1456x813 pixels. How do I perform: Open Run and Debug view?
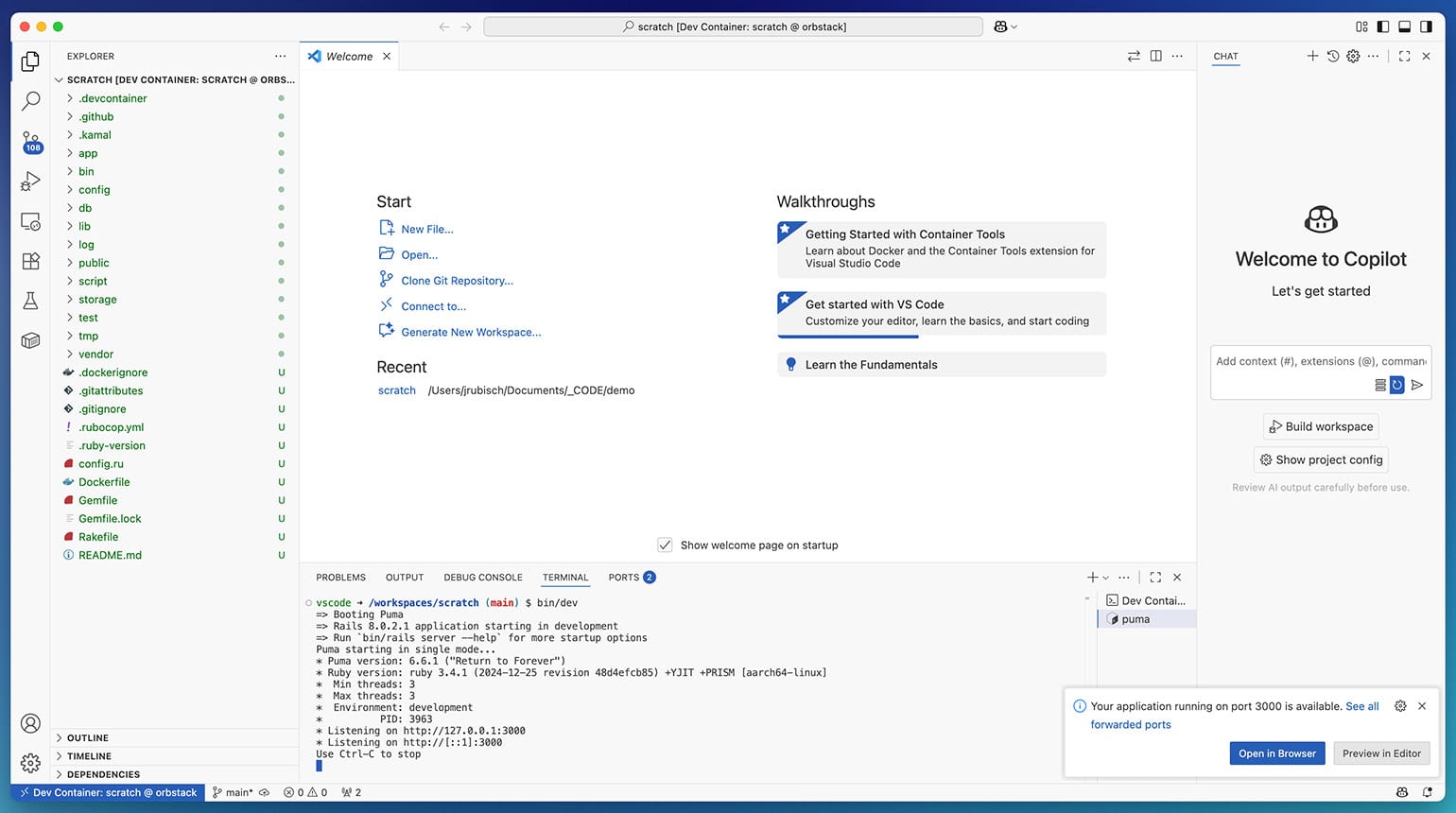30,182
